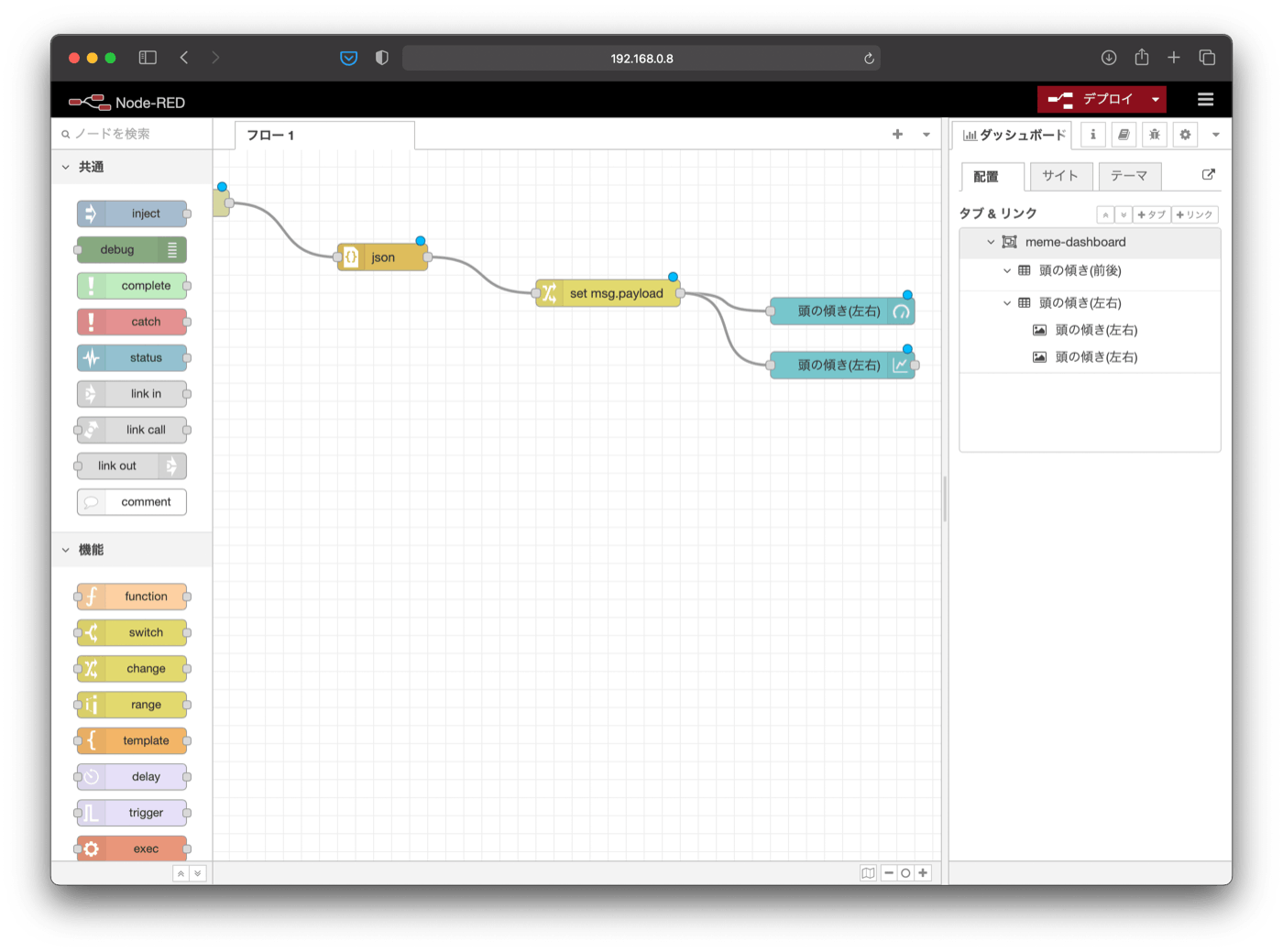This screenshot has height=952, width=1283.
Task: Select the link in node
Action: click(132, 394)
